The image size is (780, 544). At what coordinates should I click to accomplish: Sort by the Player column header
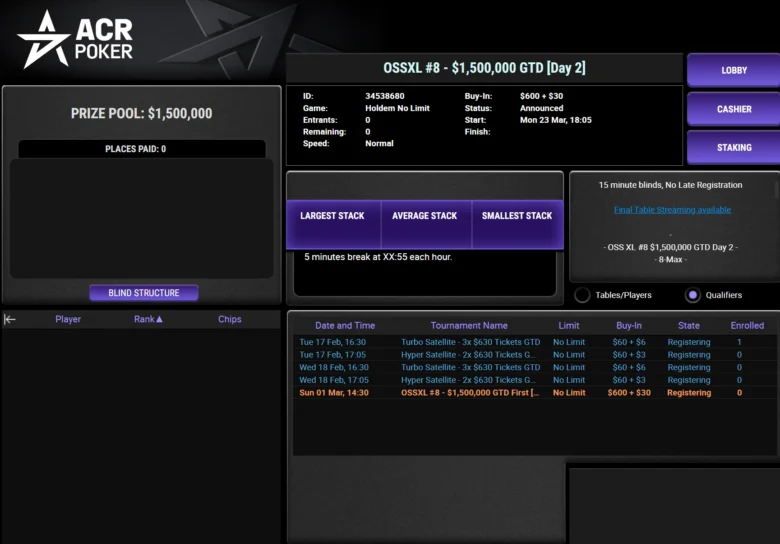pyautogui.click(x=68, y=319)
